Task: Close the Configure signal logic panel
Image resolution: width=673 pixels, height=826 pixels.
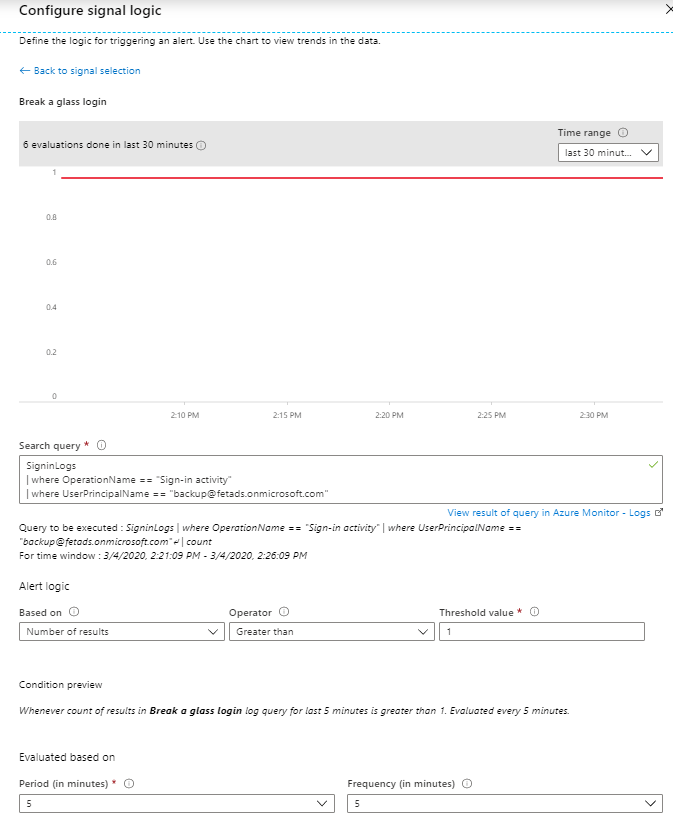Action: click(x=668, y=8)
